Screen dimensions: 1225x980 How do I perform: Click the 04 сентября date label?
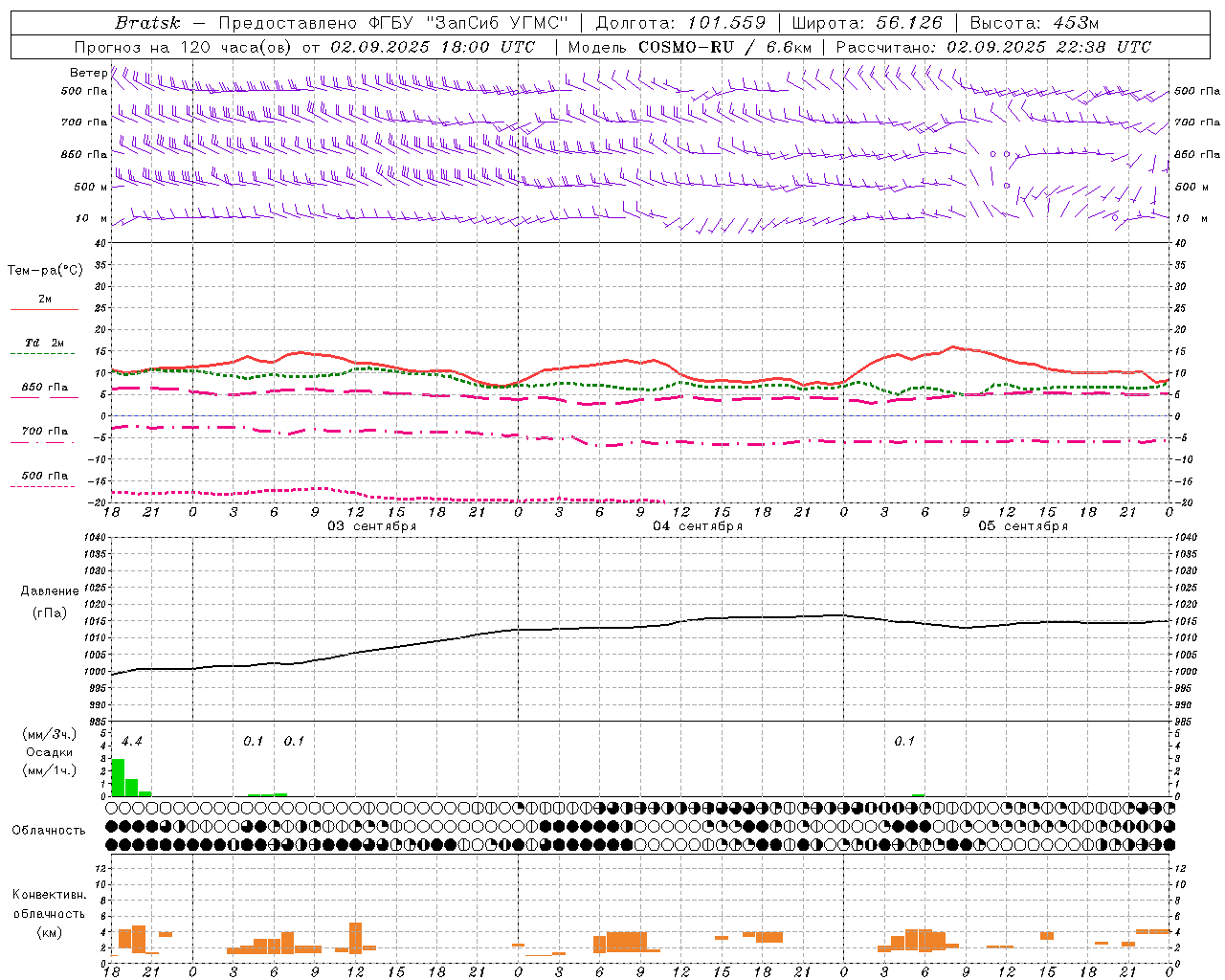tap(698, 526)
